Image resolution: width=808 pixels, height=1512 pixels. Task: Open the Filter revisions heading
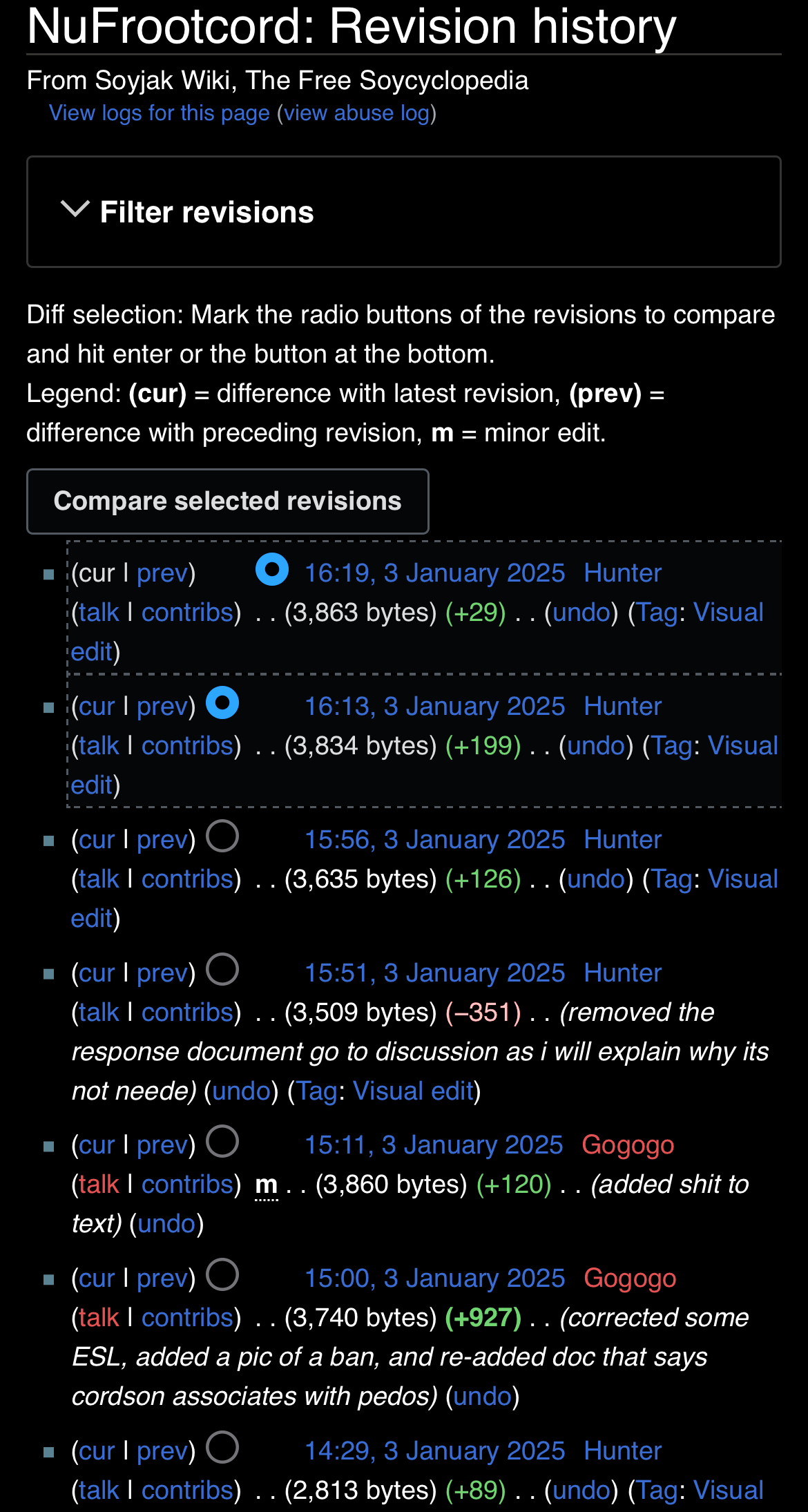click(x=206, y=212)
